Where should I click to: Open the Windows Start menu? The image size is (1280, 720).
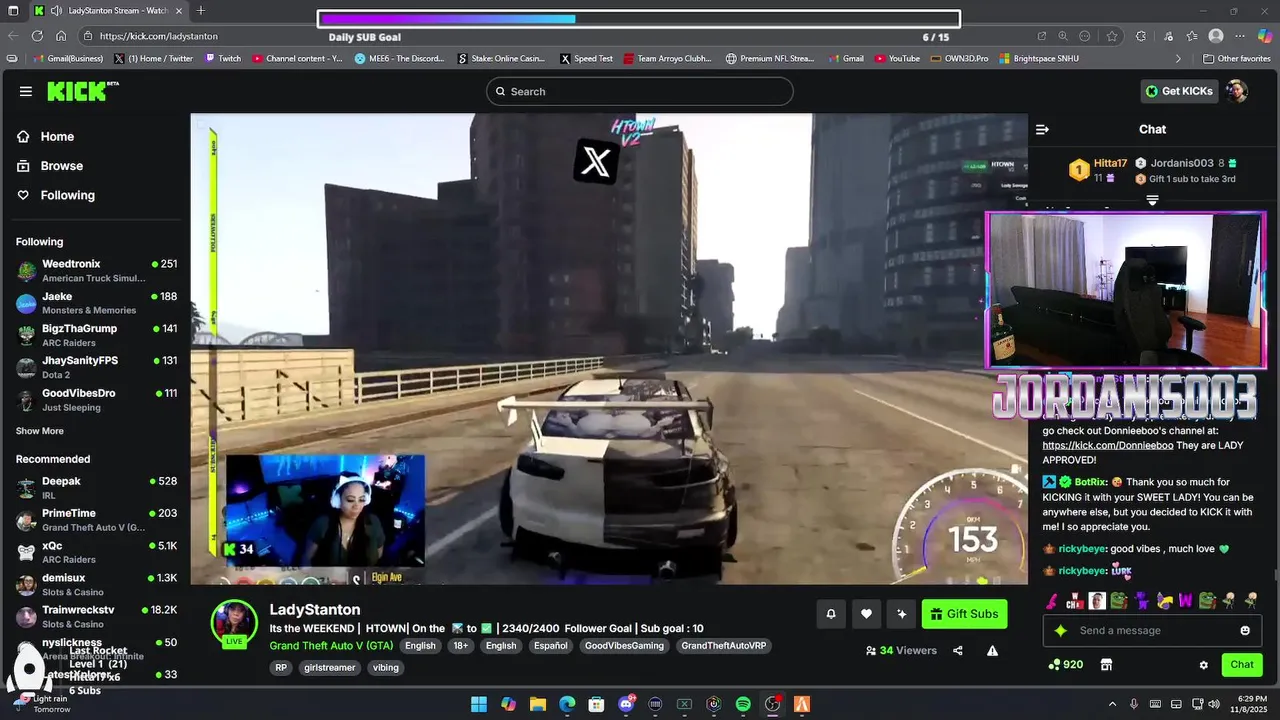point(479,704)
